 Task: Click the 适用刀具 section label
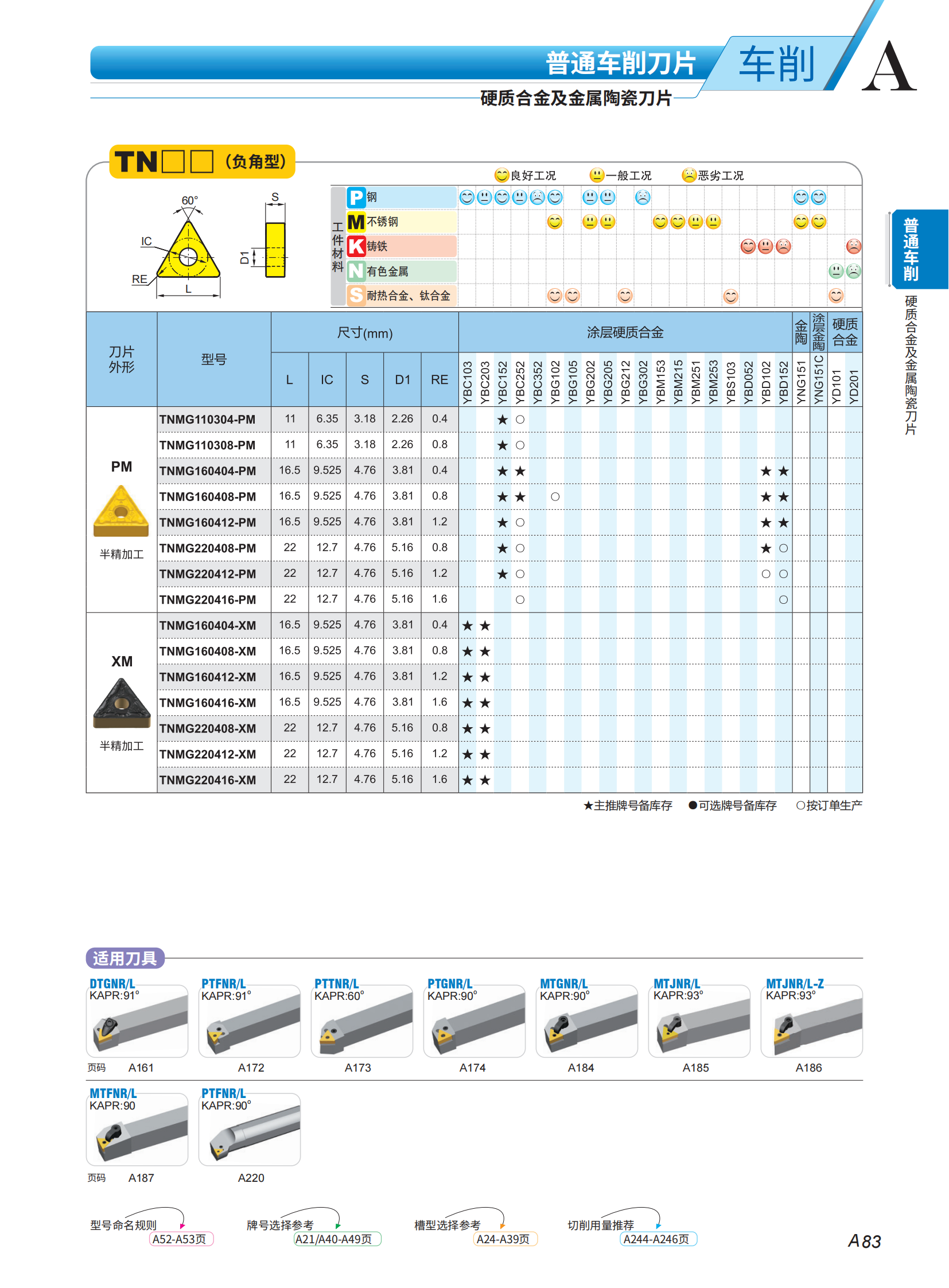pos(125,958)
